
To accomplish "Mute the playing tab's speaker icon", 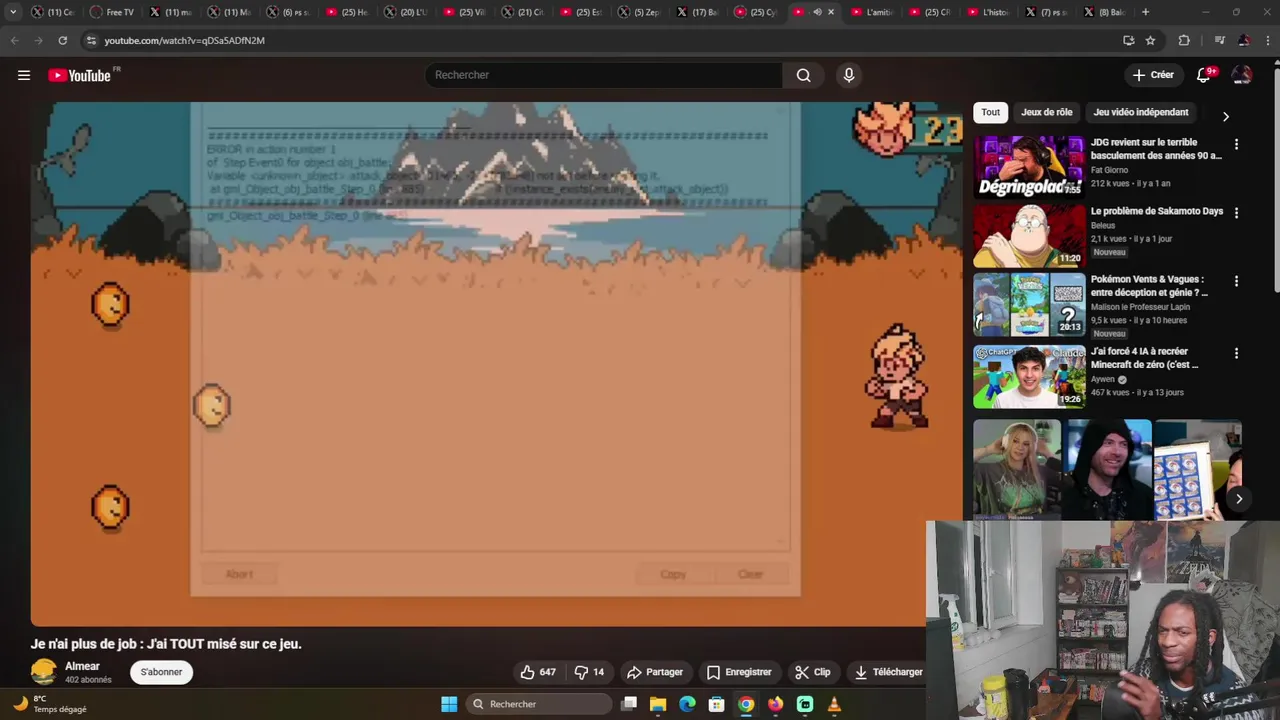I will coord(817,12).
